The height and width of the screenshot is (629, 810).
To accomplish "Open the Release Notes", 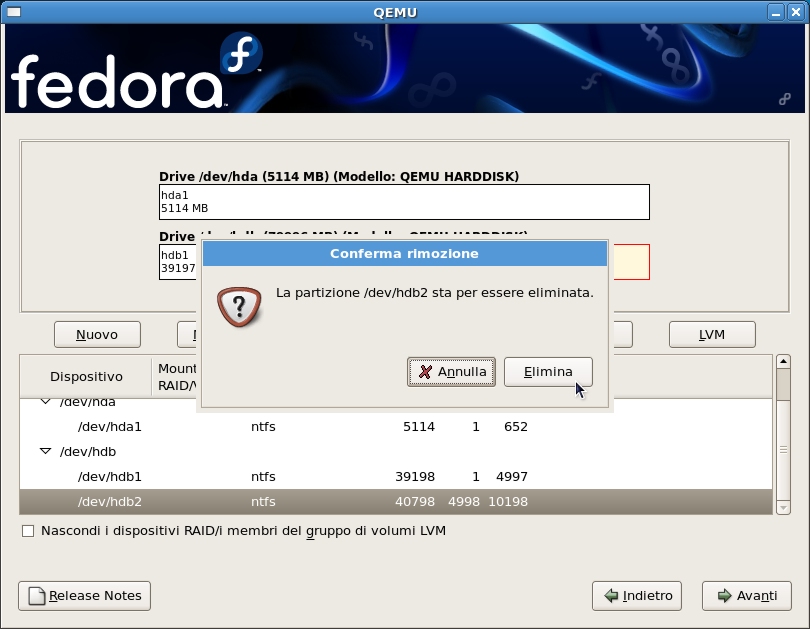I will coord(85,596).
